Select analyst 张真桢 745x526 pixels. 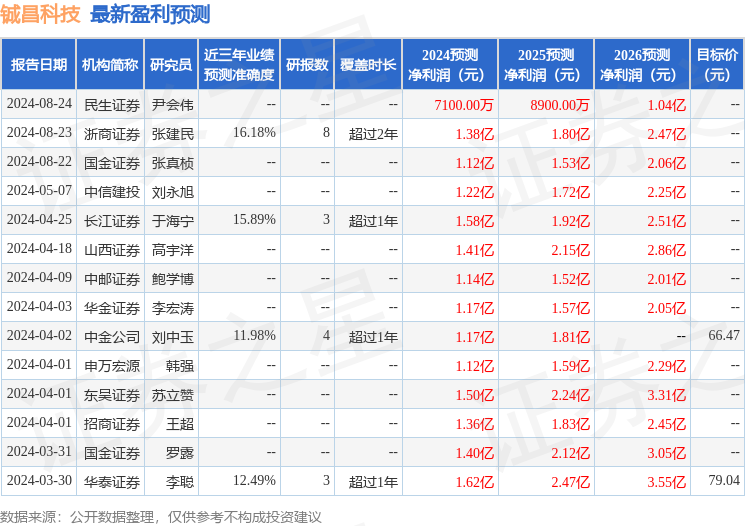point(172,163)
